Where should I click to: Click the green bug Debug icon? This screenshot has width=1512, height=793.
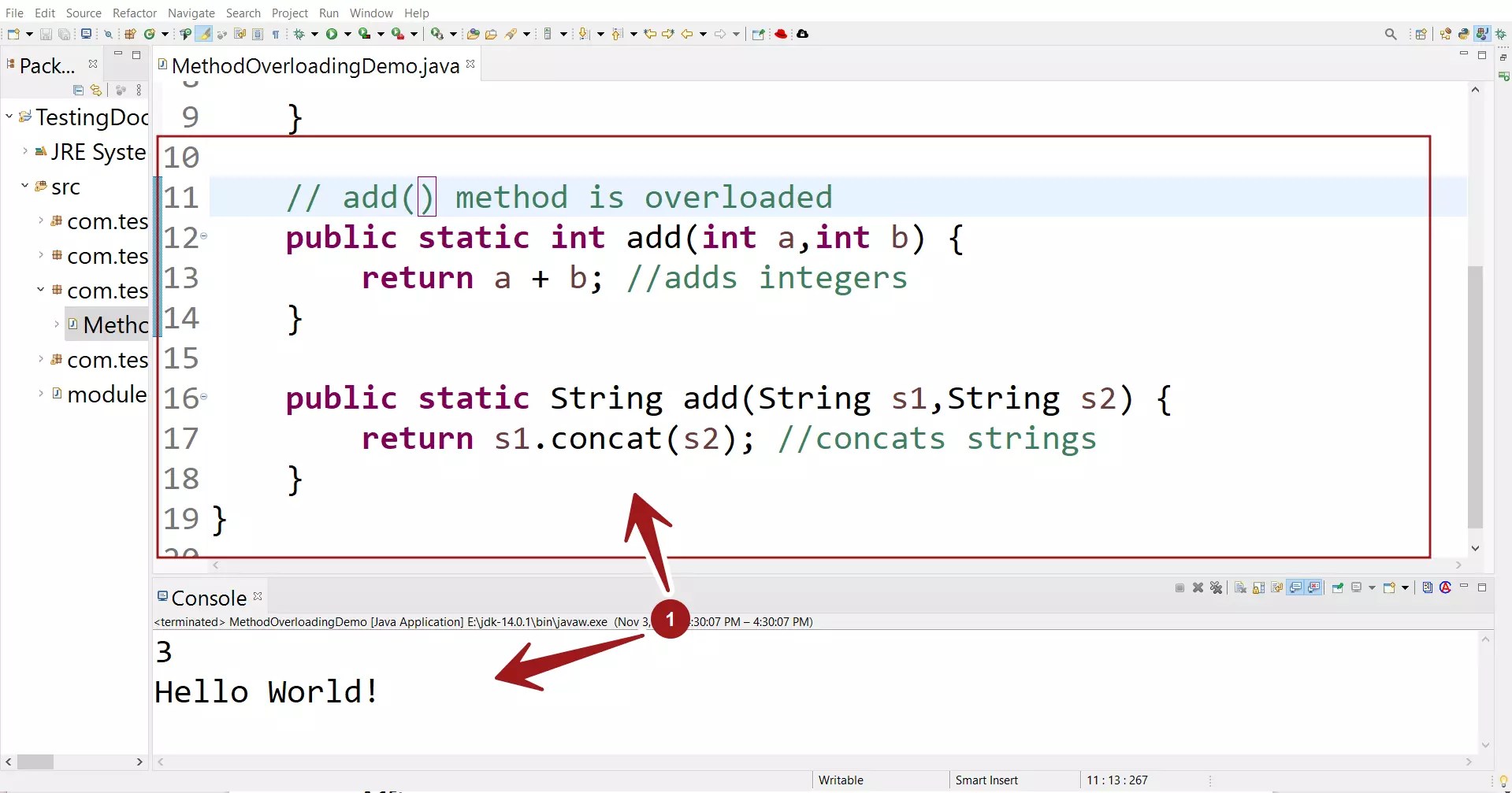(299, 34)
